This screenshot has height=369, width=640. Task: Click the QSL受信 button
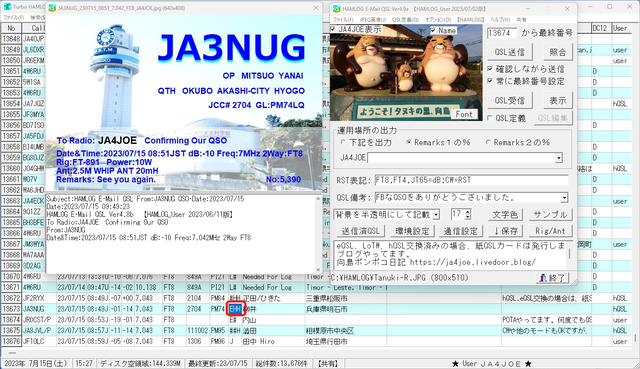(x=510, y=100)
